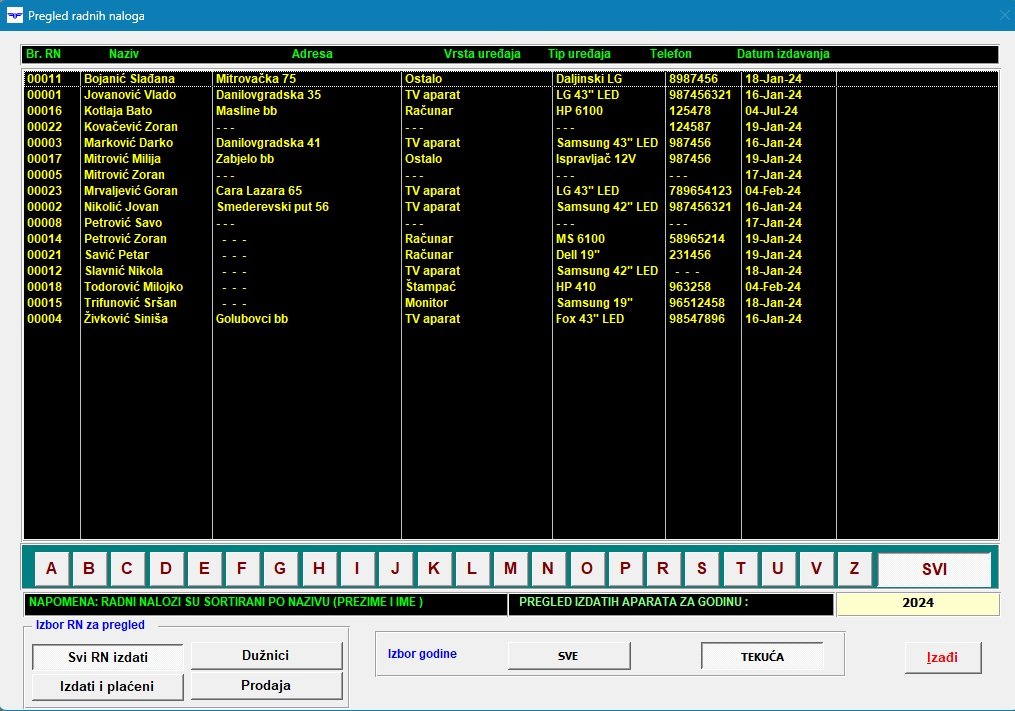Click the letter K filter button
This screenshot has height=711, width=1015.
(434, 569)
